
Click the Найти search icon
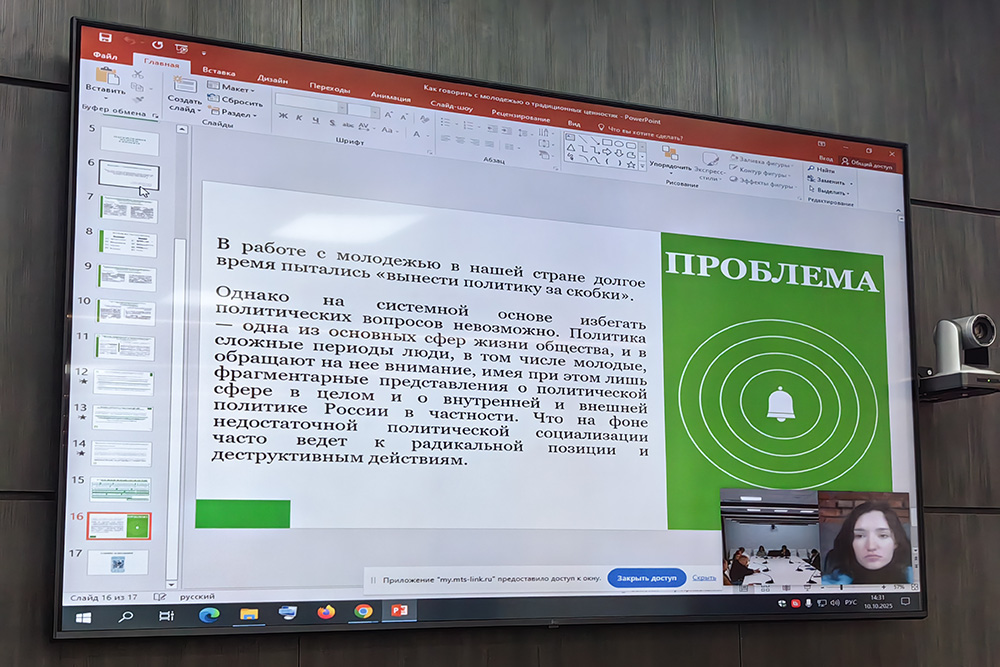[812, 168]
